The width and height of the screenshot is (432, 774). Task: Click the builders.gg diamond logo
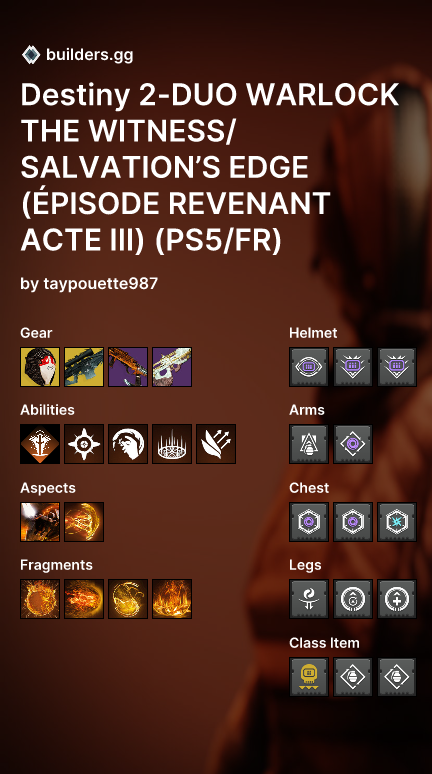click(31, 55)
